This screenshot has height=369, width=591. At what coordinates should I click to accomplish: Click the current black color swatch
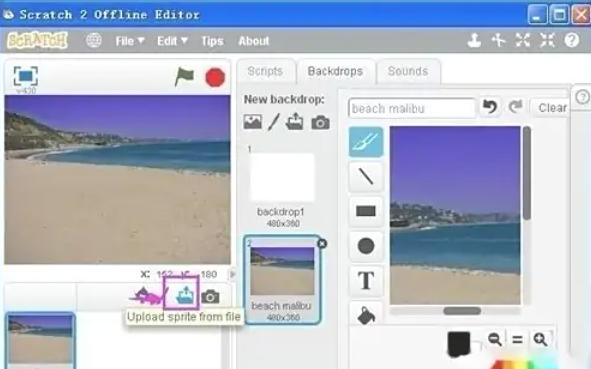pos(459,343)
